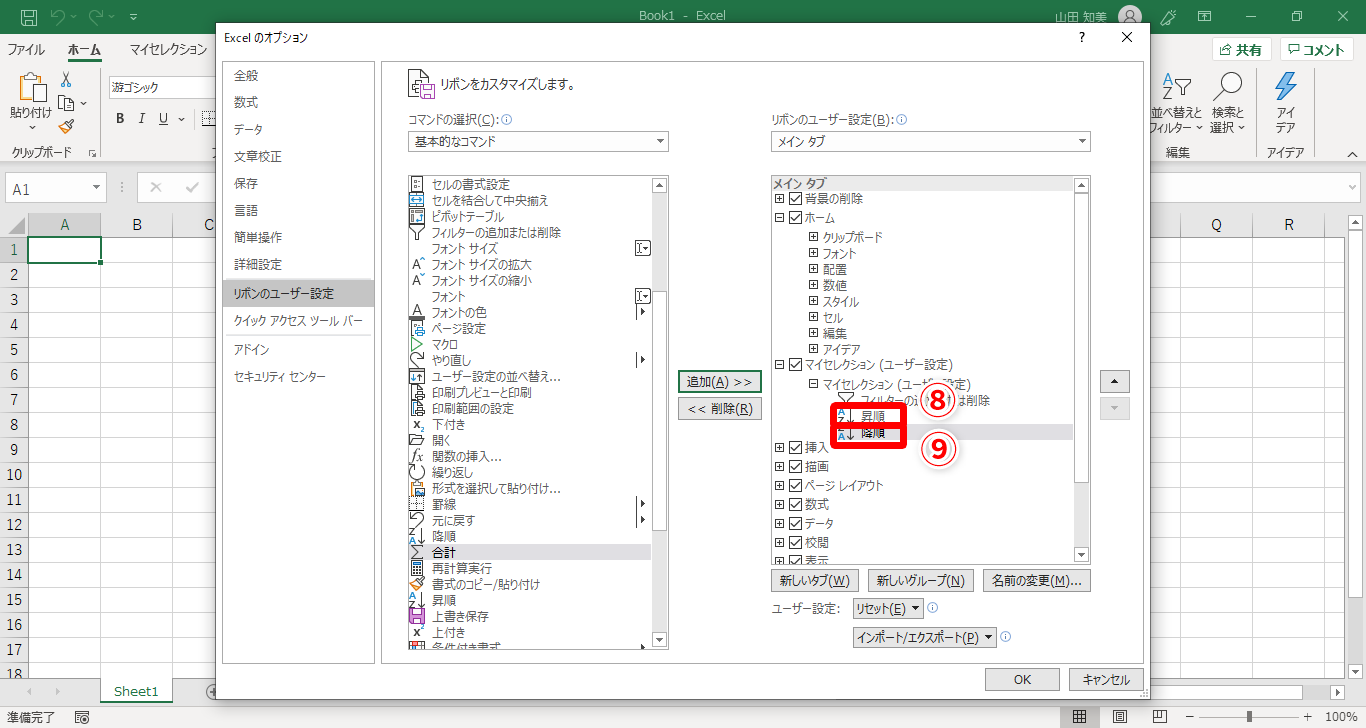This screenshot has width=1366, height=728.
Task: Select セキュリティ センター category
Action: click(x=297, y=376)
